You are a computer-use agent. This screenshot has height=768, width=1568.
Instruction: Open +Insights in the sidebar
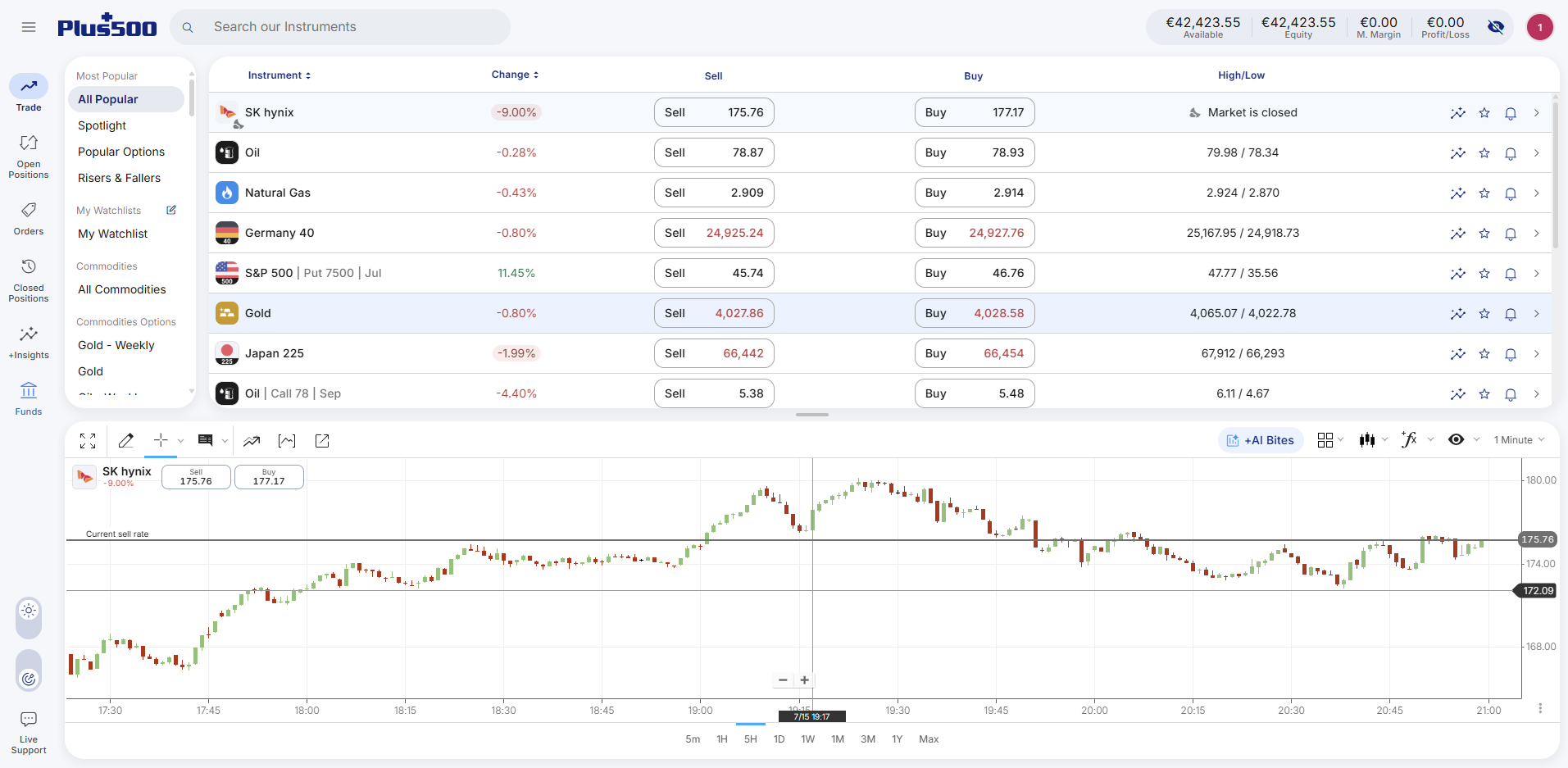pos(29,343)
